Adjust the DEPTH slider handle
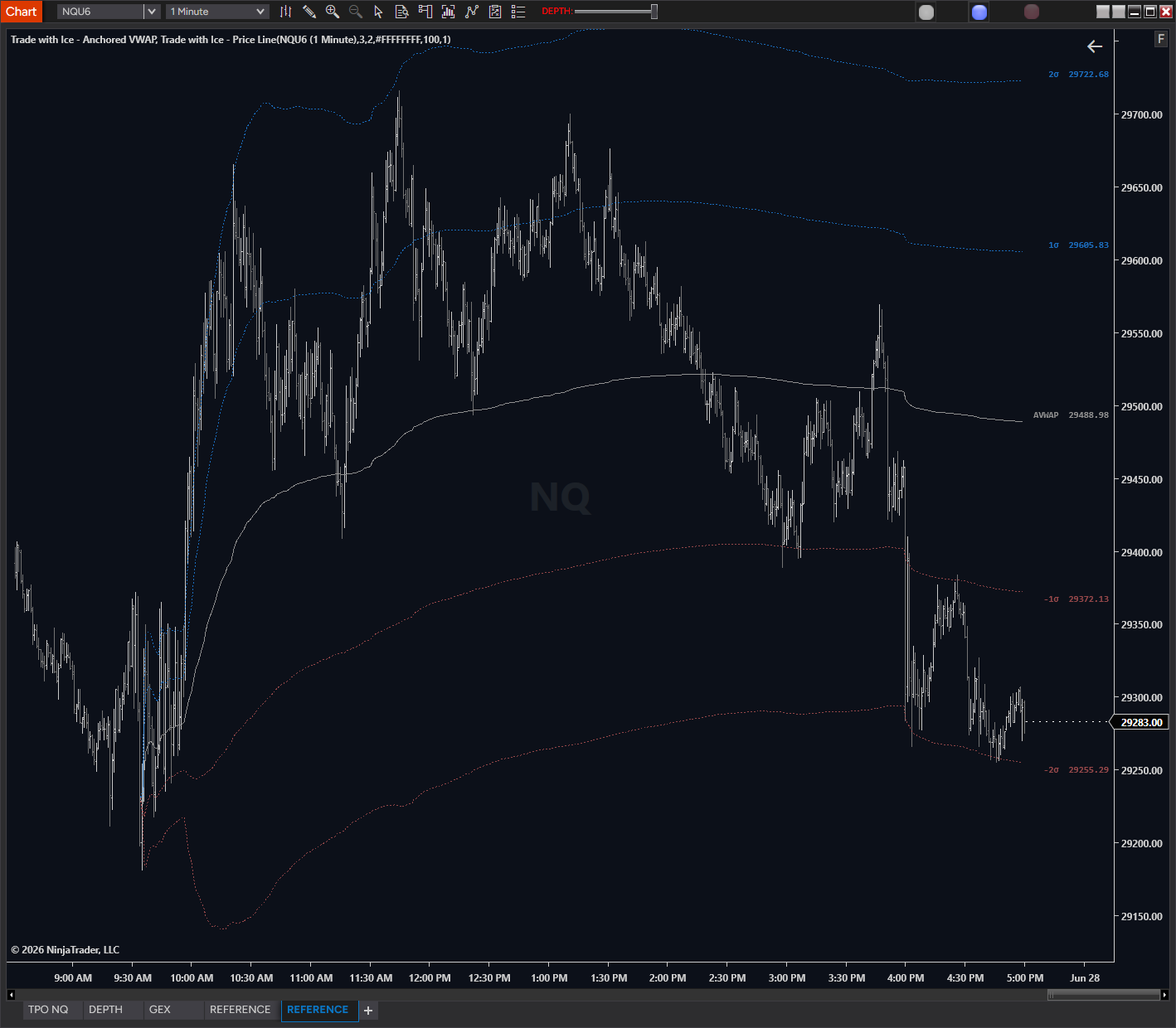 (654, 12)
